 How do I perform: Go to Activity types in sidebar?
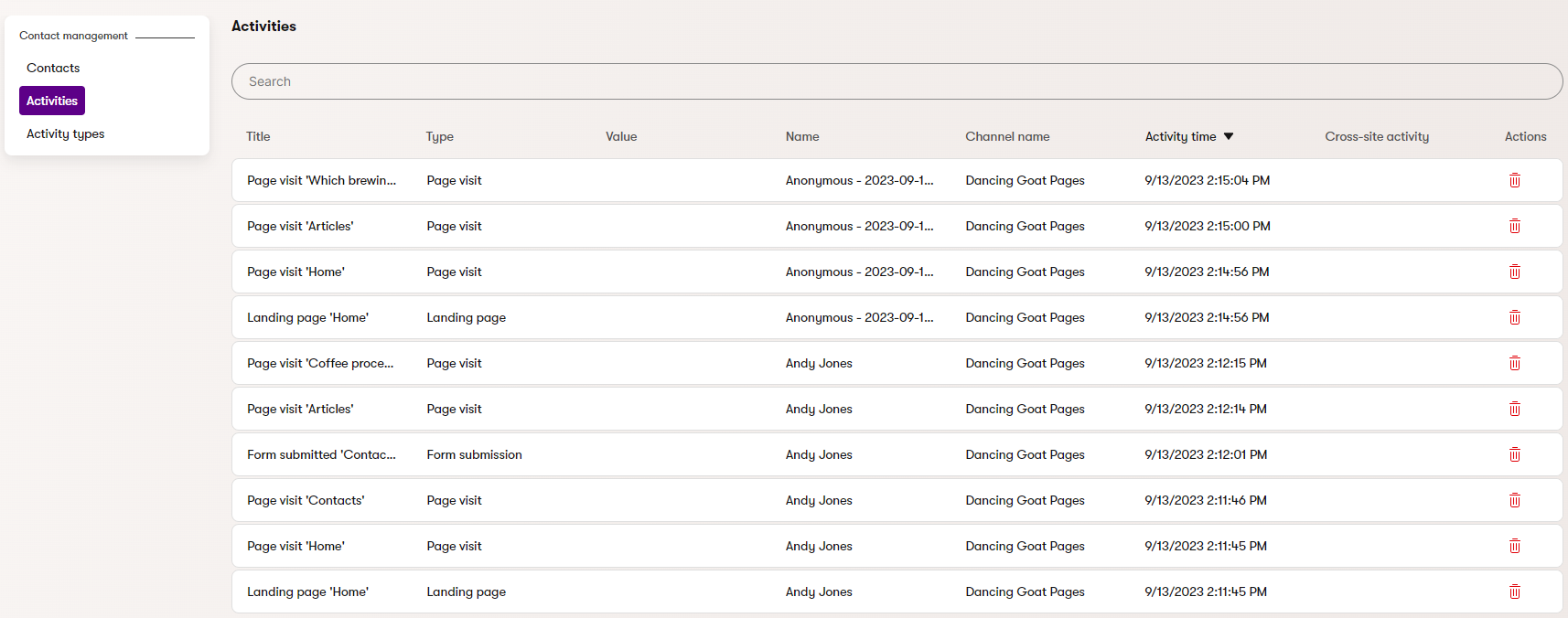[65, 133]
